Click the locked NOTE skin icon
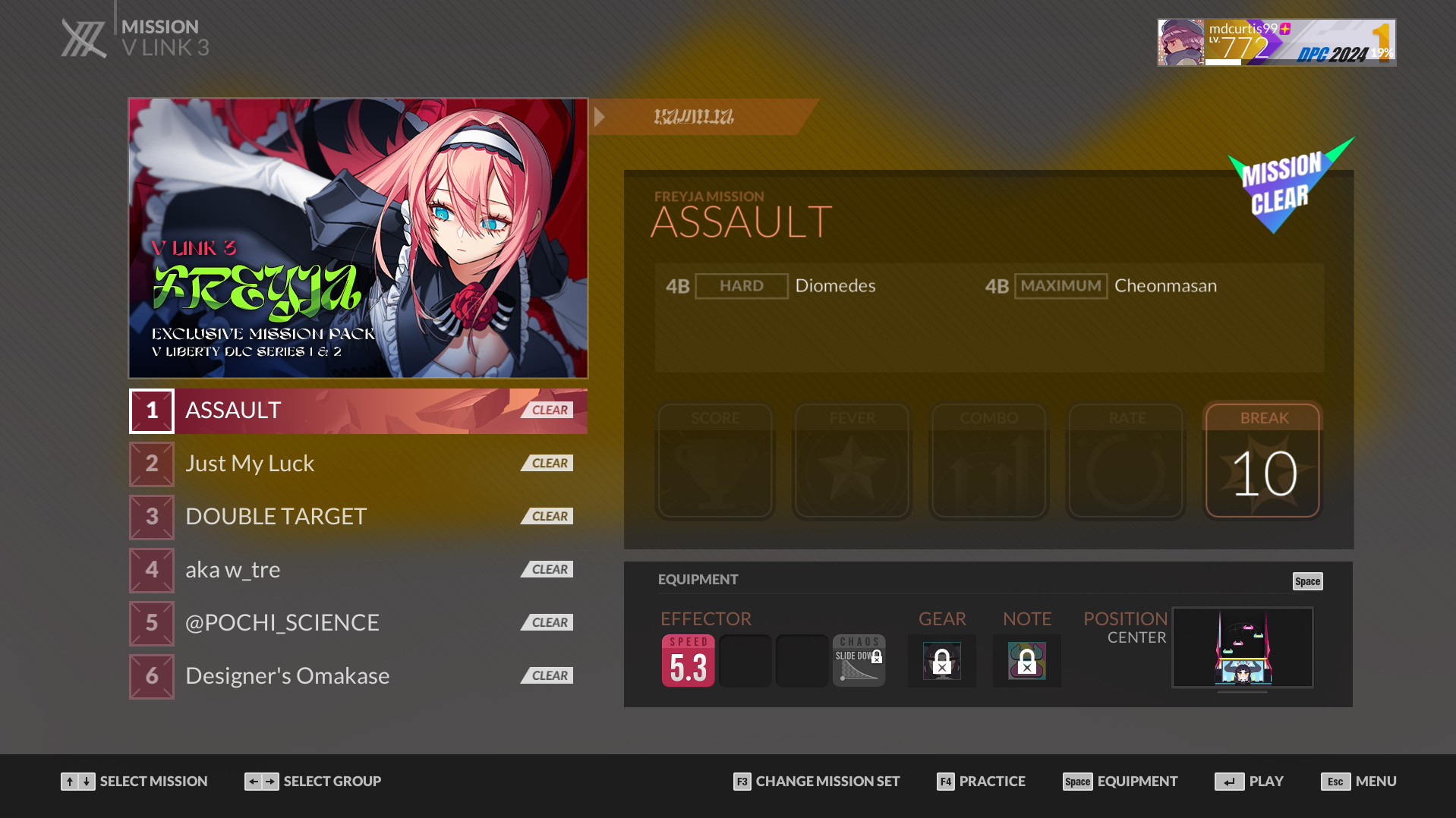 pyautogui.click(x=1027, y=660)
